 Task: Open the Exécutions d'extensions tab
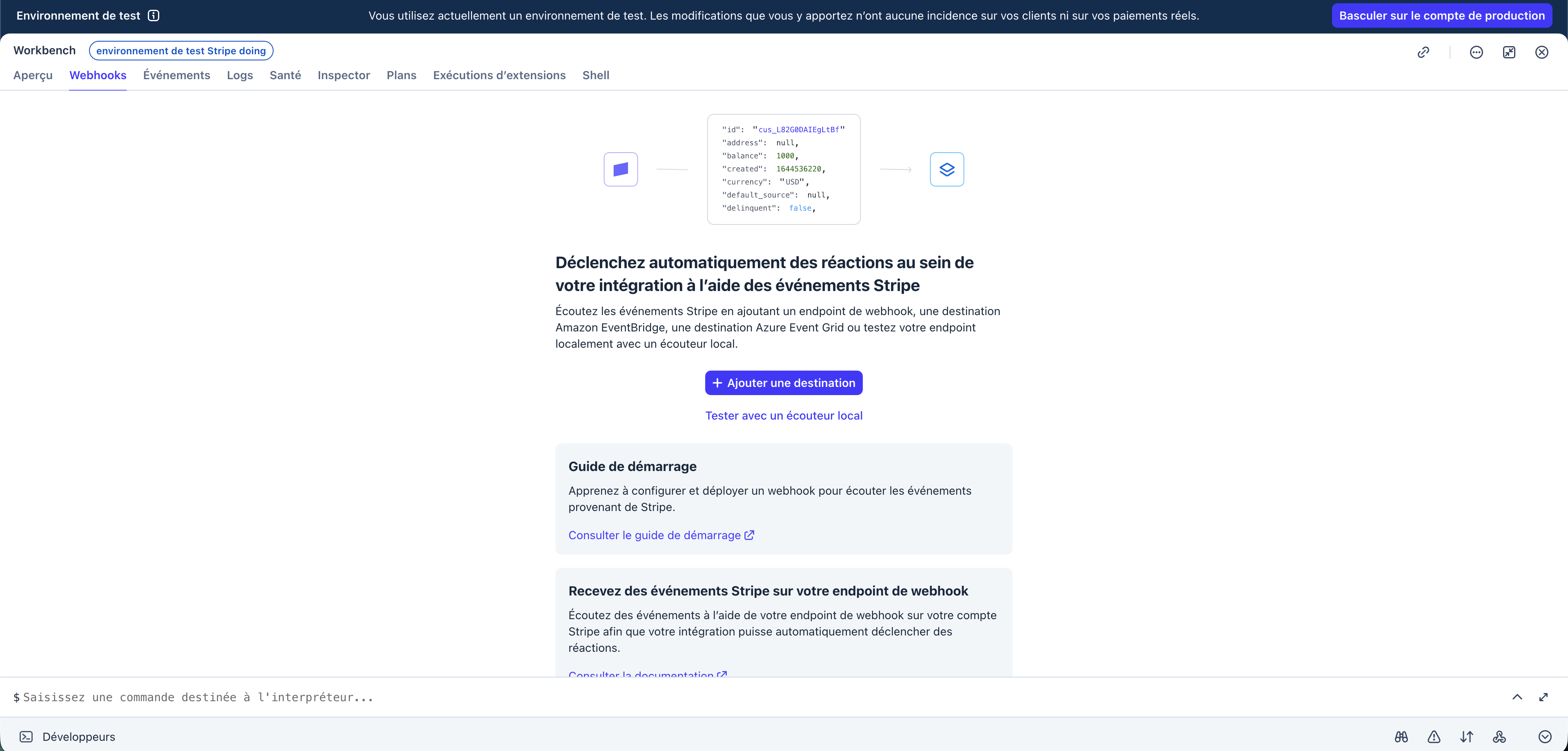click(x=500, y=76)
